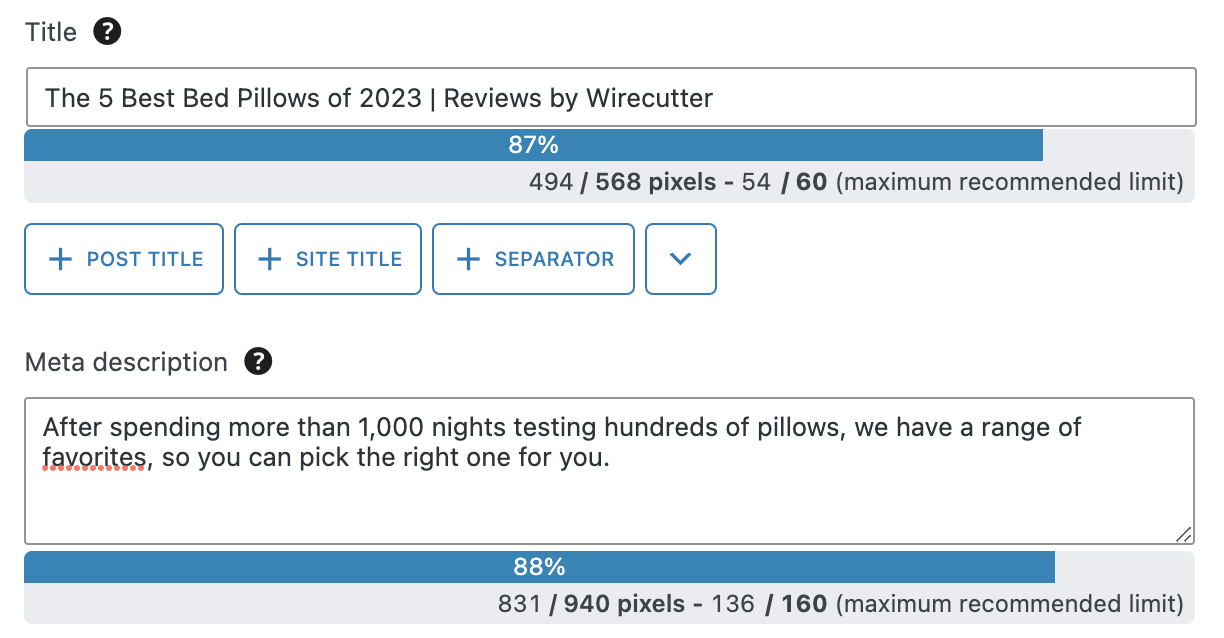The height and width of the screenshot is (638, 1224).
Task: Click the chevron next to SEPARATOR button
Action: (x=681, y=258)
